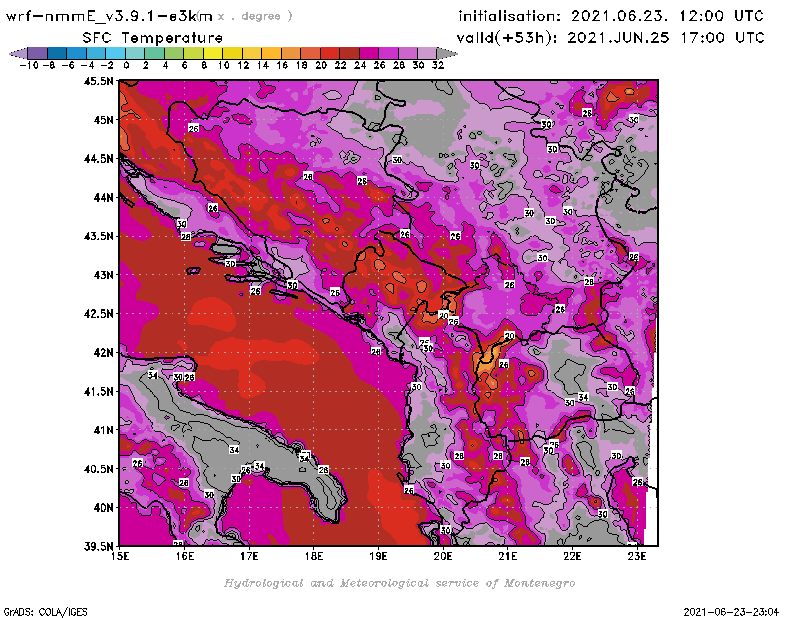This screenshot has height=618, width=800.
Task: Click the legend swatch between -2 and 0
Action: (116, 53)
